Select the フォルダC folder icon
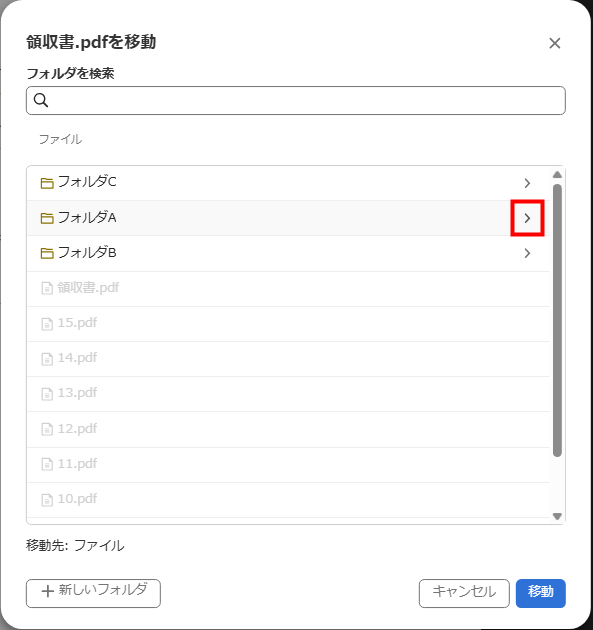 coord(47,183)
